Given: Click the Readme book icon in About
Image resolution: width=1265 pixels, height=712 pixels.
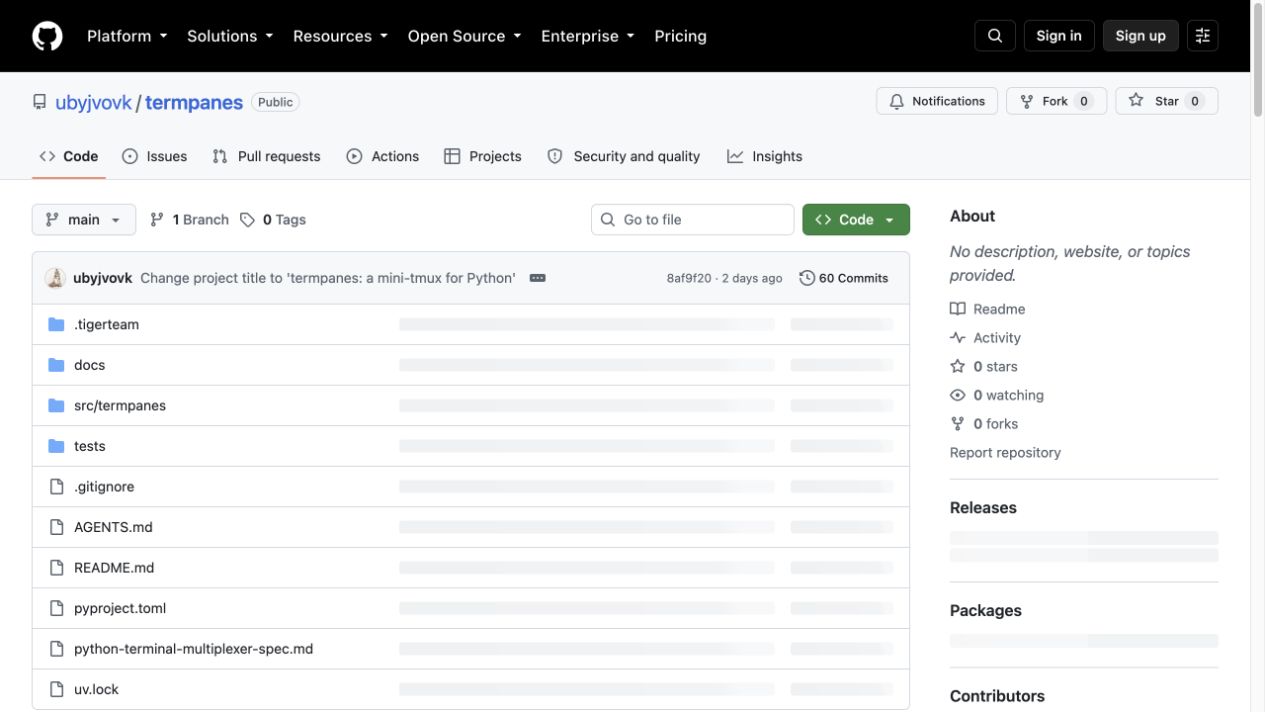Looking at the screenshot, I should click(957, 309).
